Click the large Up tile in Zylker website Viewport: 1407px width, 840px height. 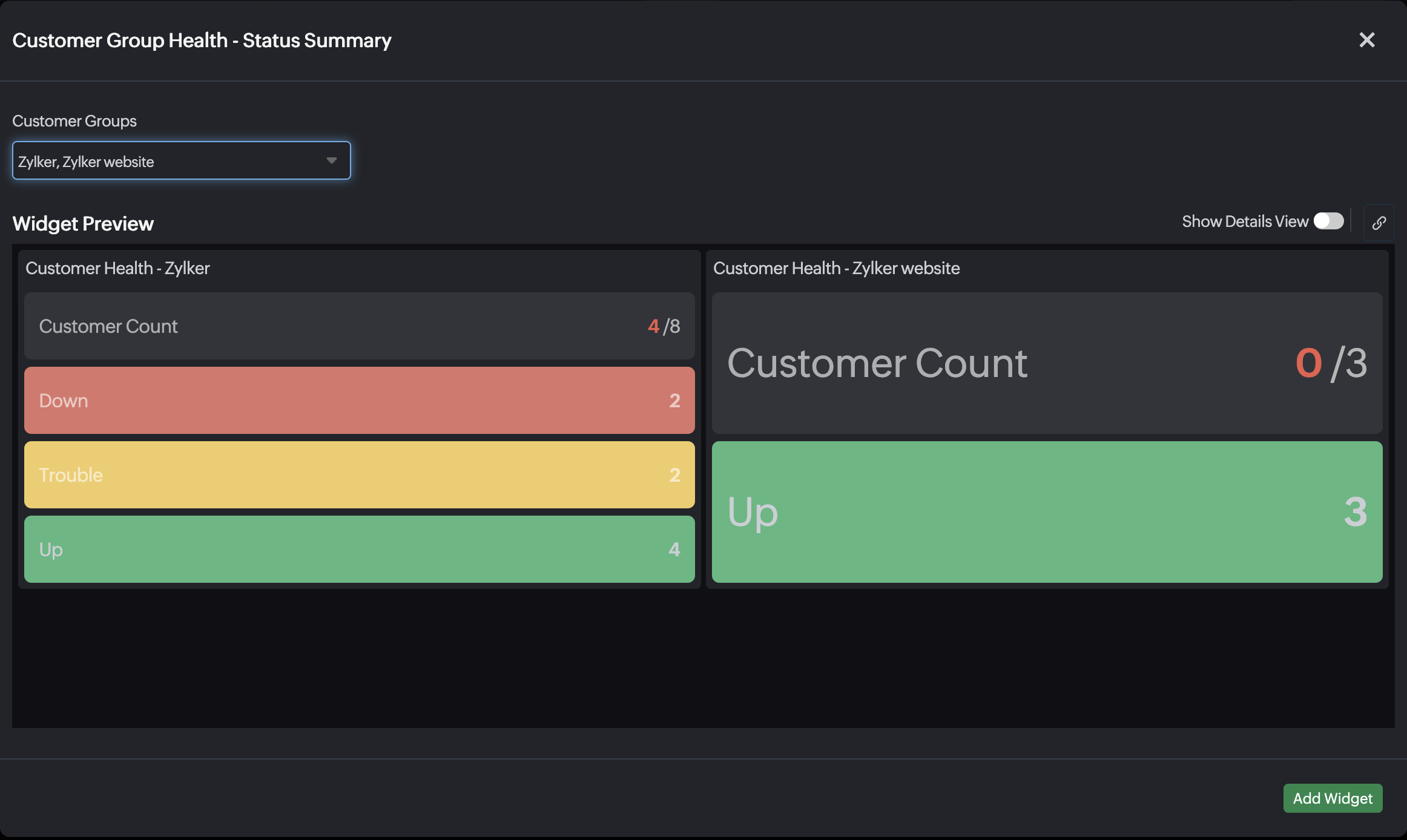[x=1047, y=512]
